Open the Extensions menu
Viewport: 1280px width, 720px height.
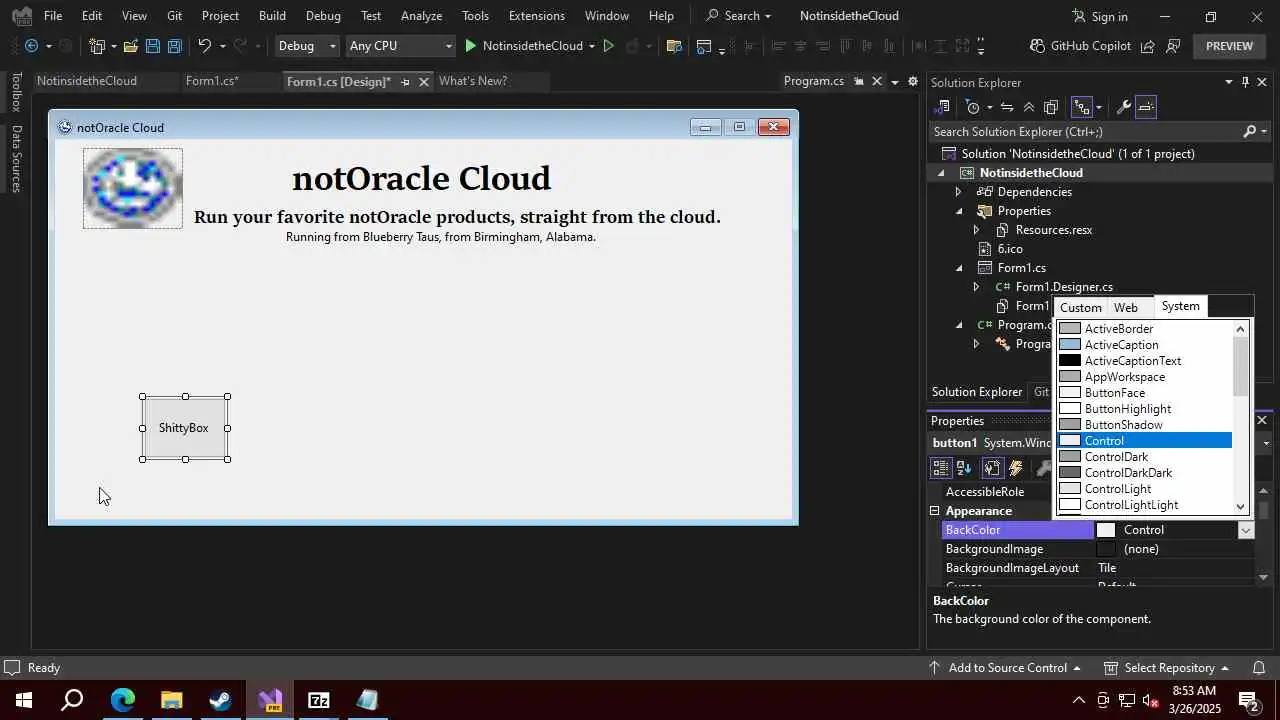click(x=537, y=16)
